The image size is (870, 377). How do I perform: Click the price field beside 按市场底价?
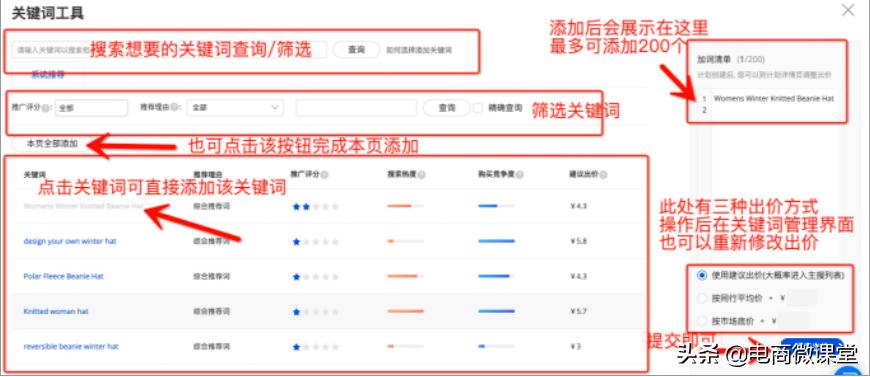[793, 321]
